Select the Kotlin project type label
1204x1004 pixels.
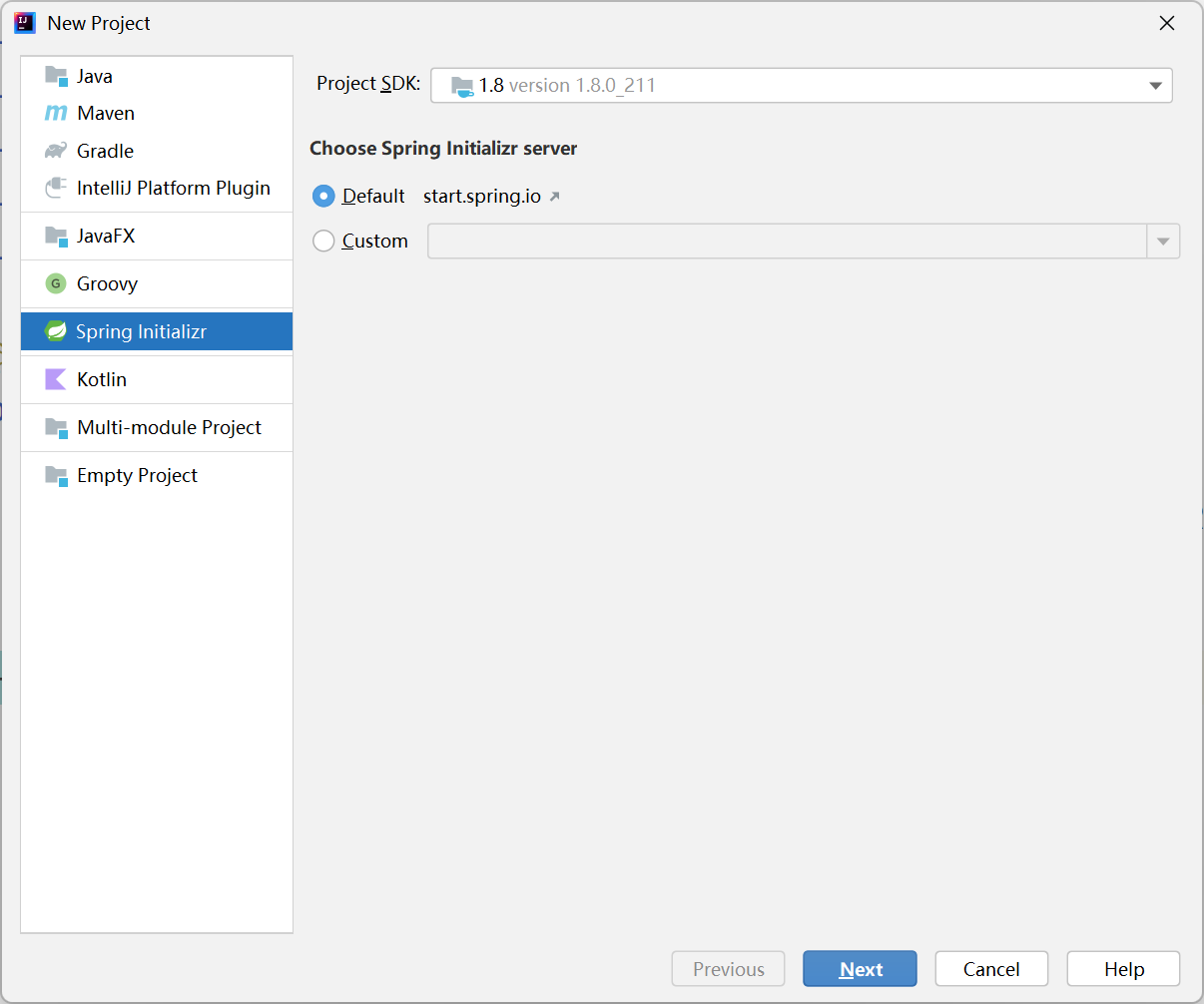click(102, 379)
